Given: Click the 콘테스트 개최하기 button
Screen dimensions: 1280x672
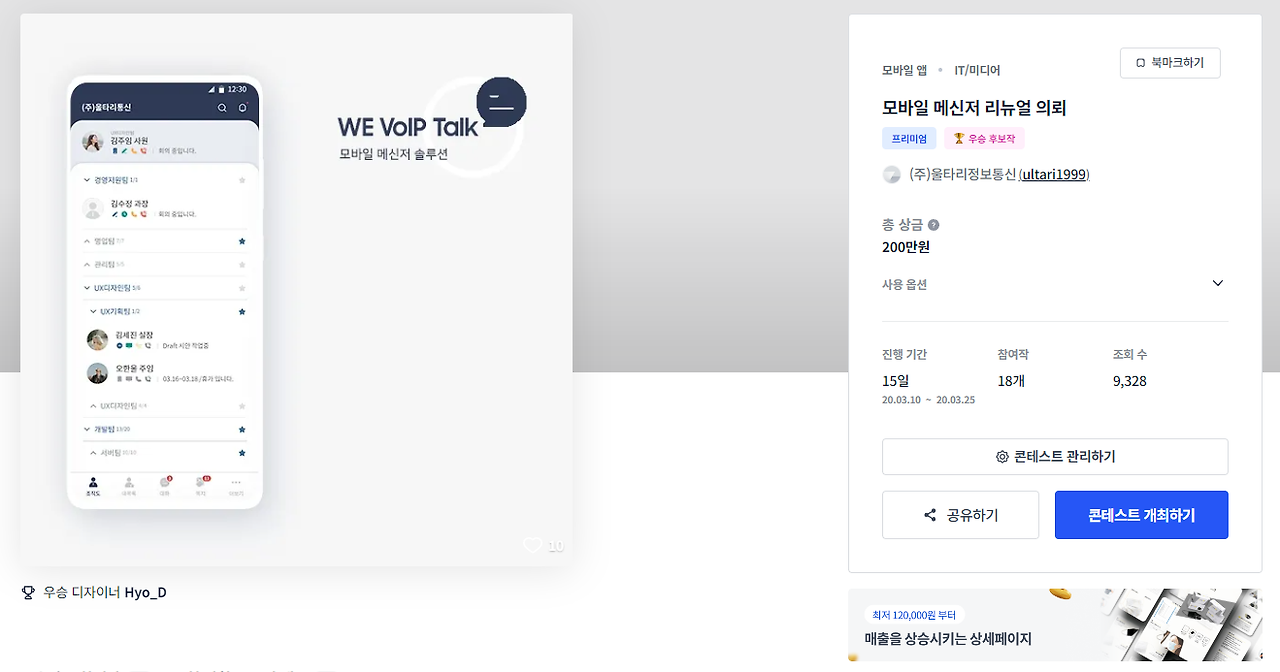Looking at the screenshot, I should pyautogui.click(x=1141, y=515).
